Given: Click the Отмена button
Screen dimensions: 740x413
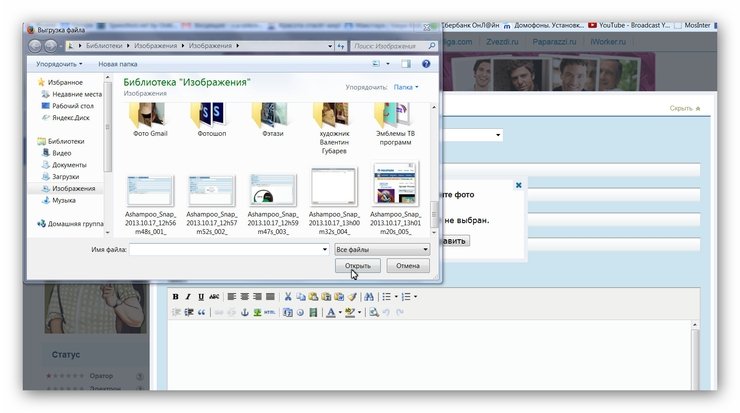Looking at the screenshot, I should click(408, 266).
